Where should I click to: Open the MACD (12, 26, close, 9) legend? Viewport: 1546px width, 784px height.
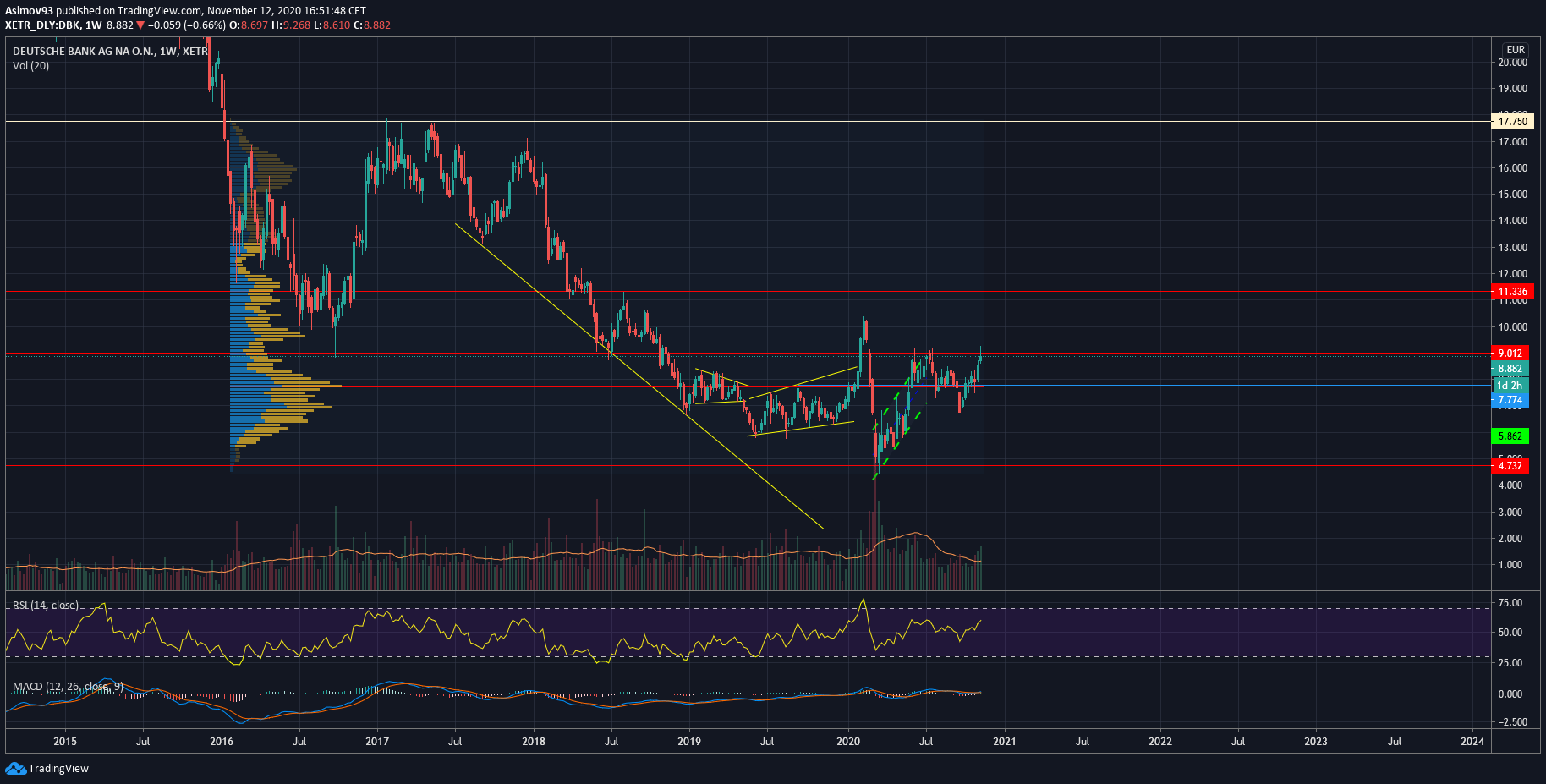point(68,686)
